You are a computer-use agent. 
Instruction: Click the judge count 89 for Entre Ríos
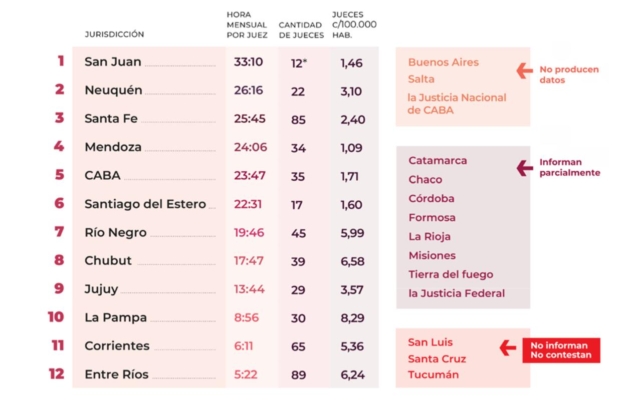tap(298, 374)
